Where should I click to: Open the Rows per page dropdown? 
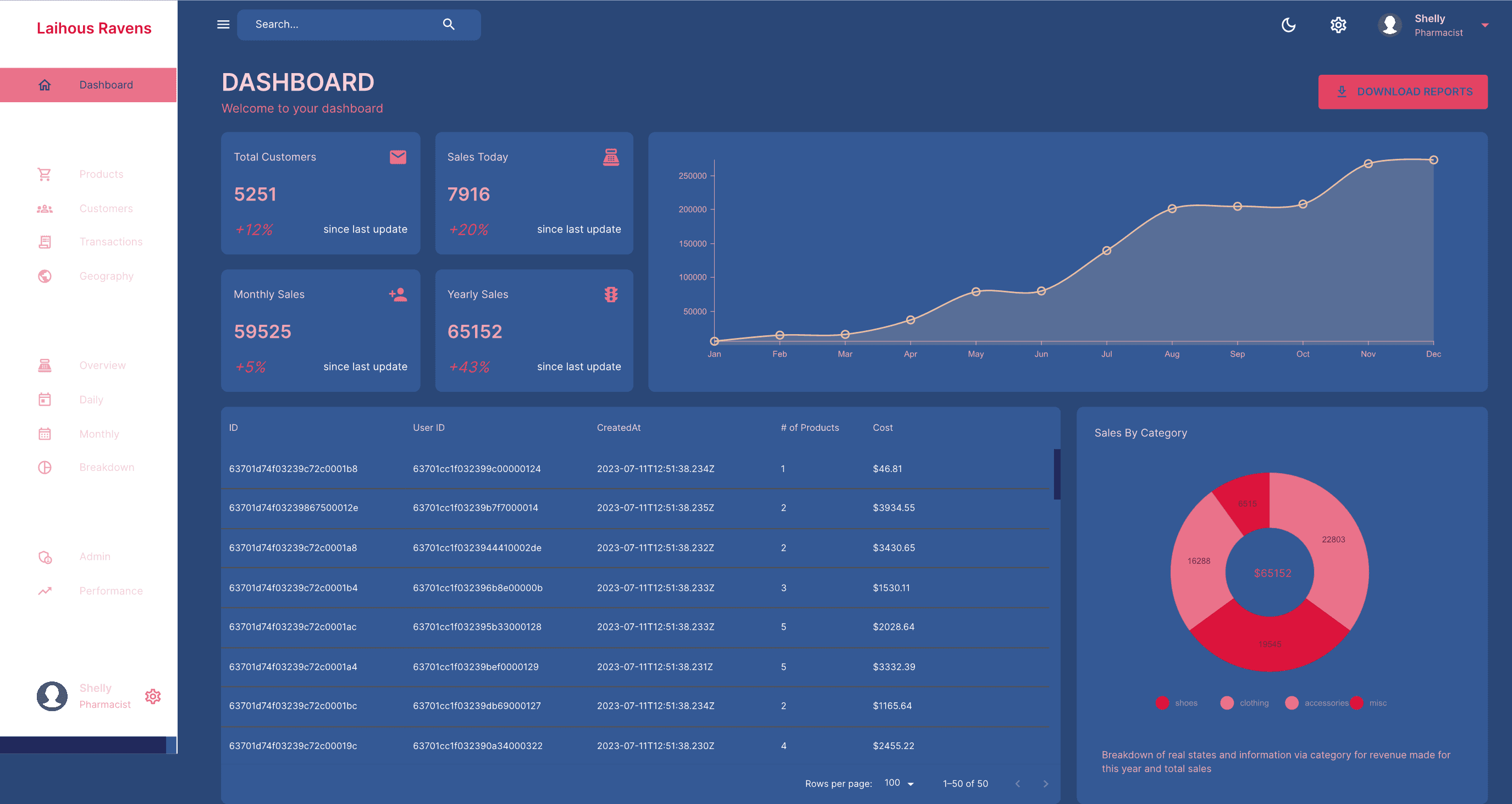pos(899,784)
